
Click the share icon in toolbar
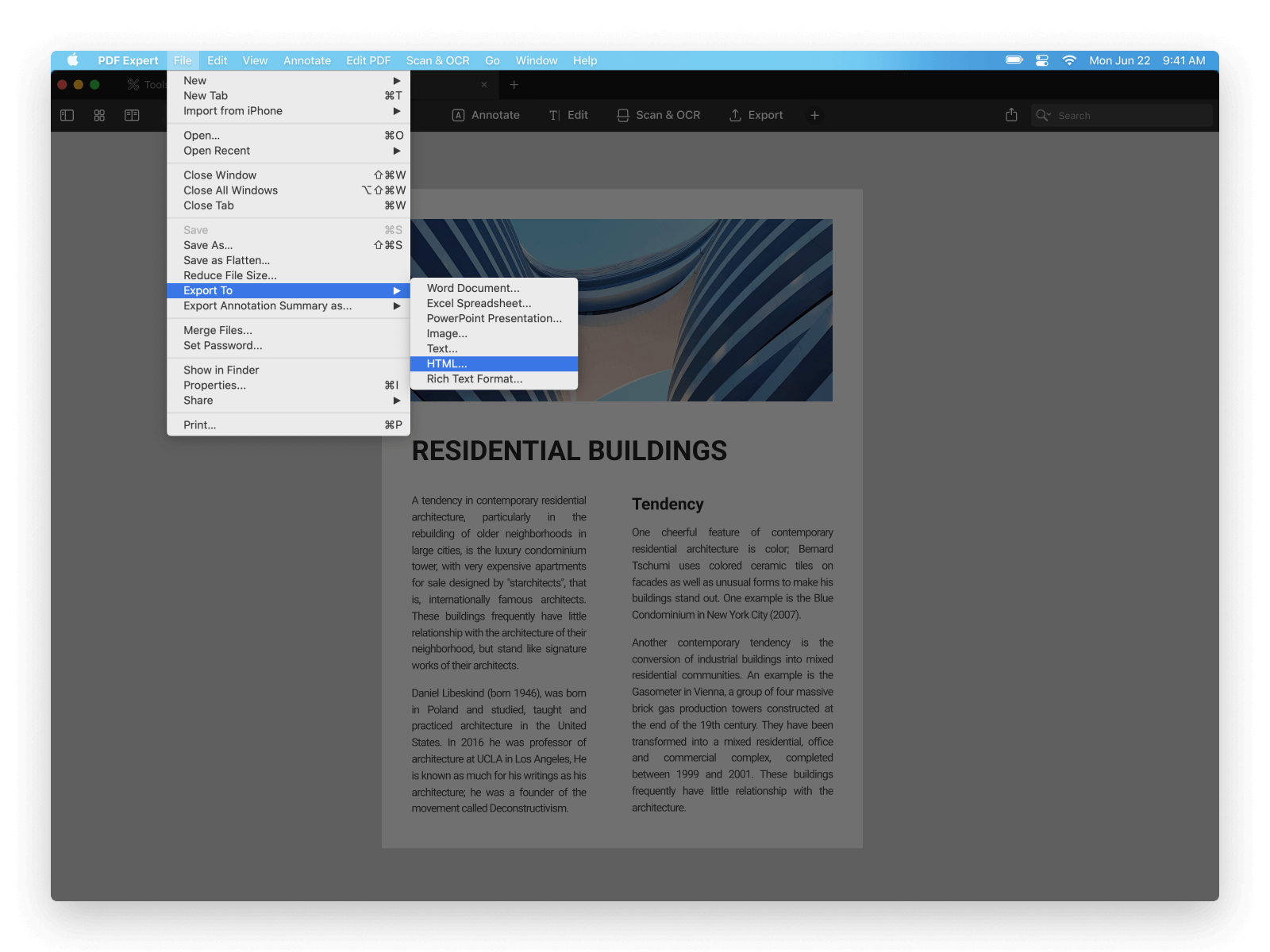tap(1011, 115)
